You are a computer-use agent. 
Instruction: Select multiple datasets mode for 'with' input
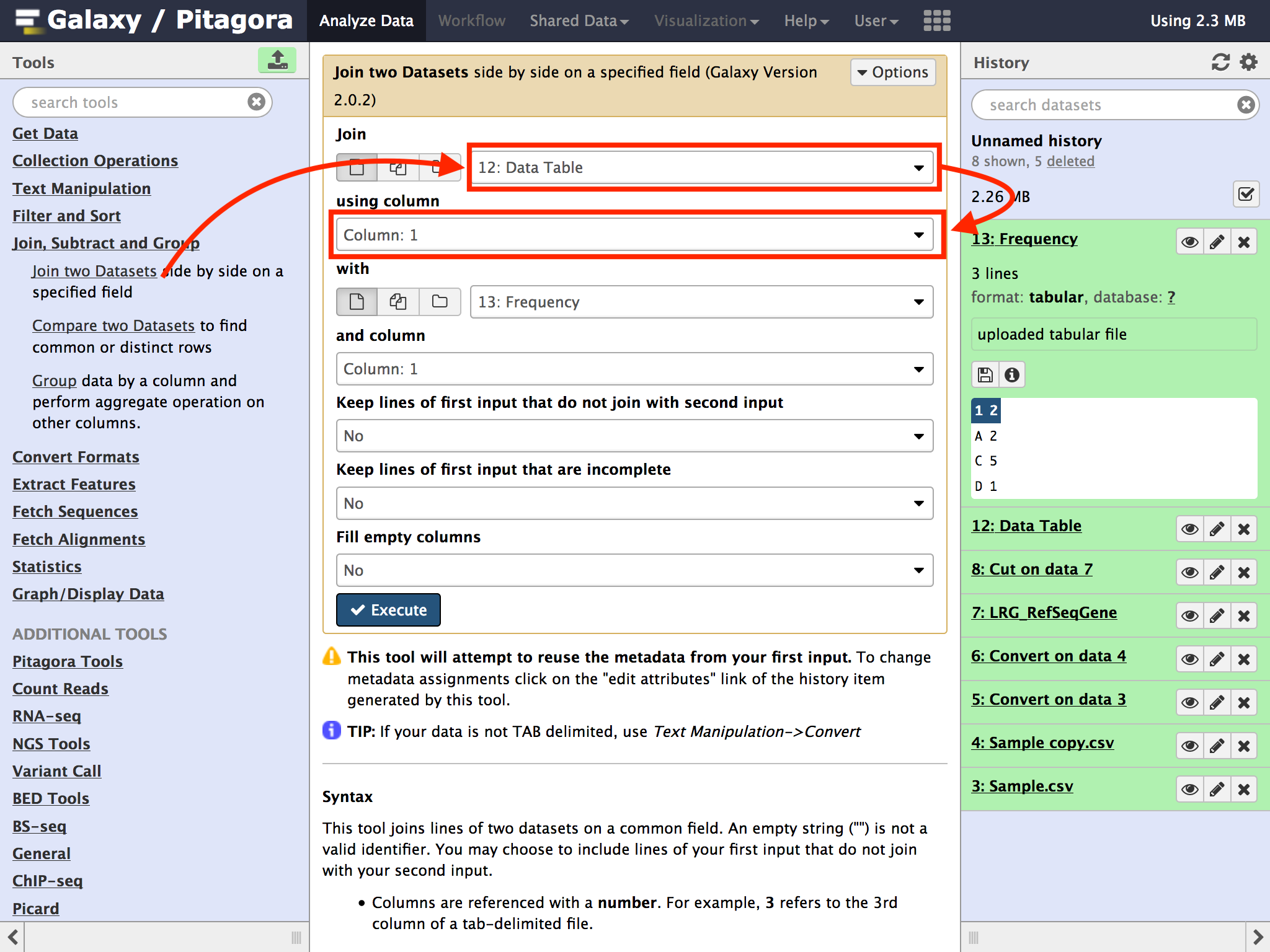pyautogui.click(x=398, y=302)
